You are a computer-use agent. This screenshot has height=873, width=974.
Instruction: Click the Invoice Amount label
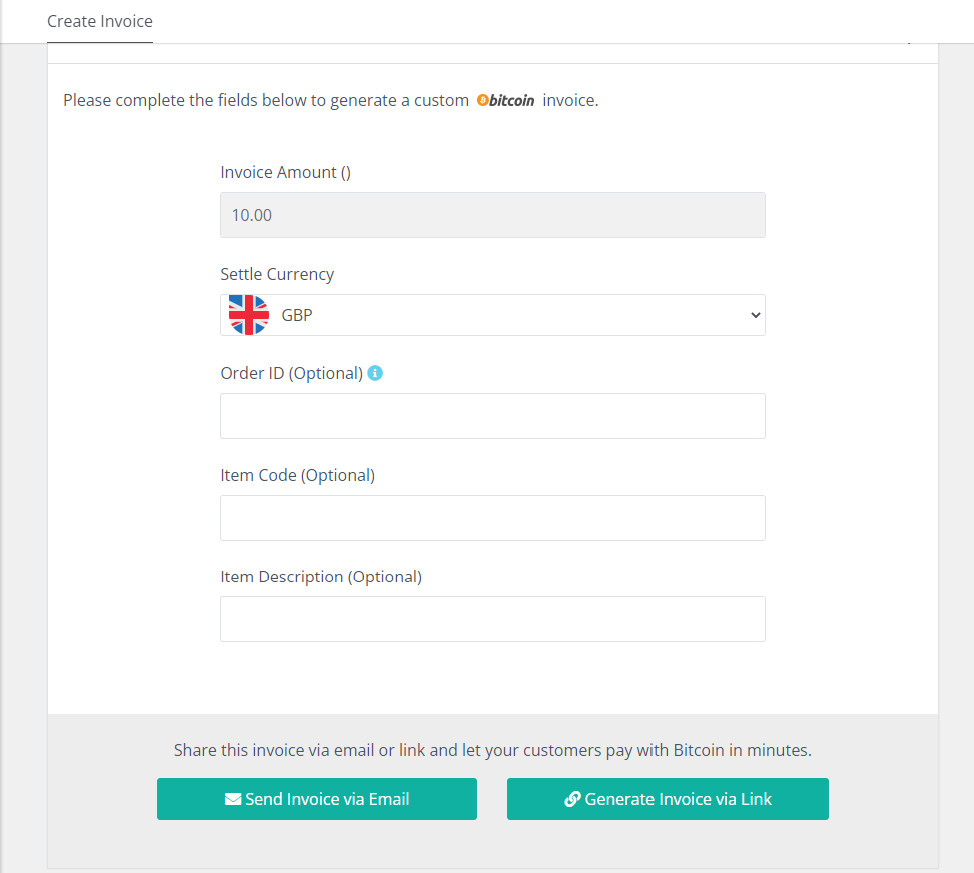pyautogui.click(x=285, y=172)
